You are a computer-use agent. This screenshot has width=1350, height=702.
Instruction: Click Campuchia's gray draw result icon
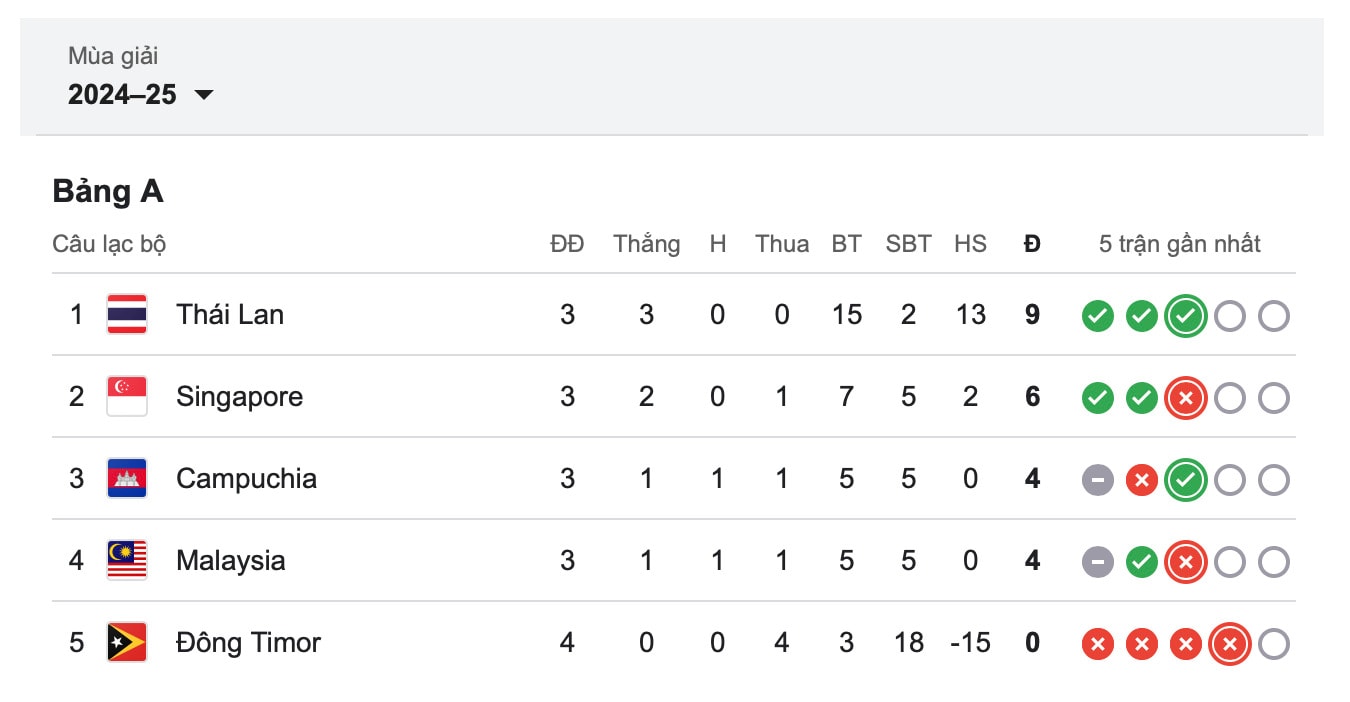coord(1097,481)
